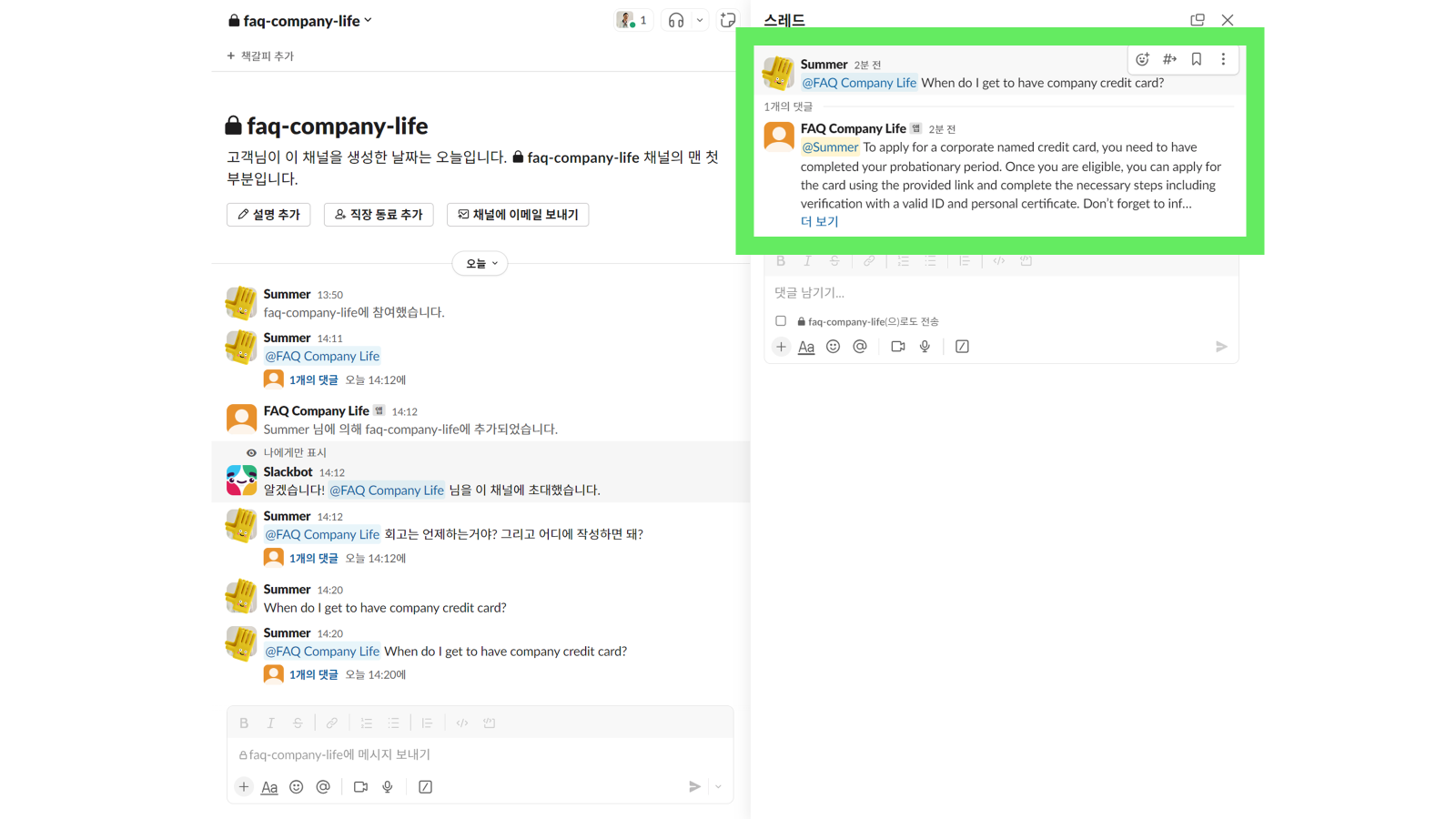The width and height of the screenshot is (1456, 819).
Task: Record an audio clip in channel composer
Action: click(388, 787)
